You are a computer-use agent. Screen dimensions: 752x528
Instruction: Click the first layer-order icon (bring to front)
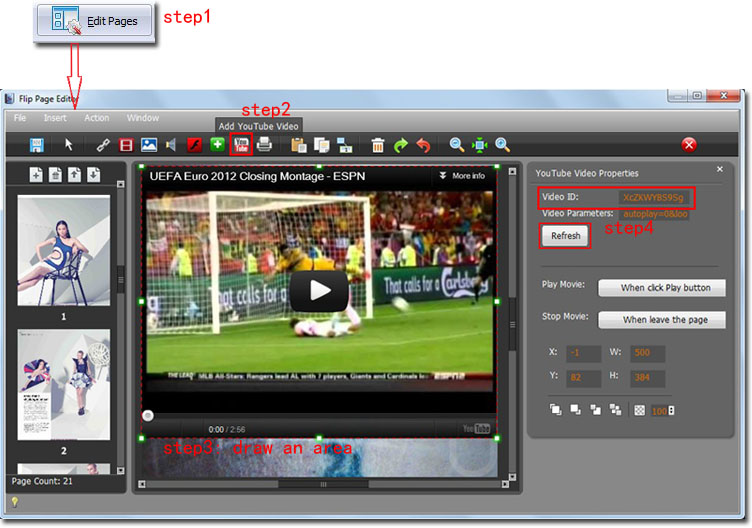point(555,410)
